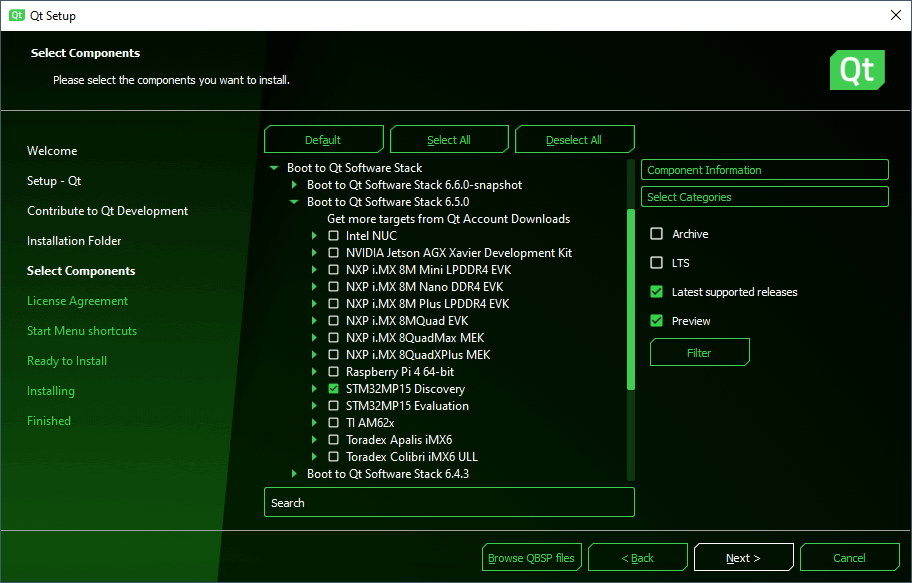Expand Boot to Qt Software Stack 6.6.0-snapshot
The image size is (912, 583).
click(x=294, y=185)
